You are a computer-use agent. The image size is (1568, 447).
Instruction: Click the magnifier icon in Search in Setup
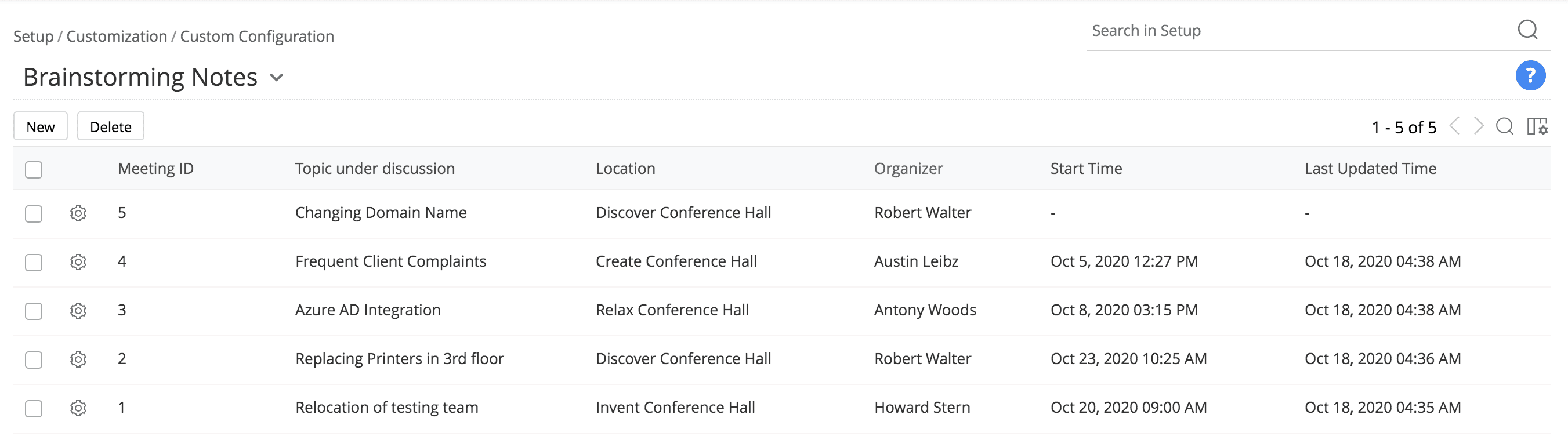pos(1527,30)
